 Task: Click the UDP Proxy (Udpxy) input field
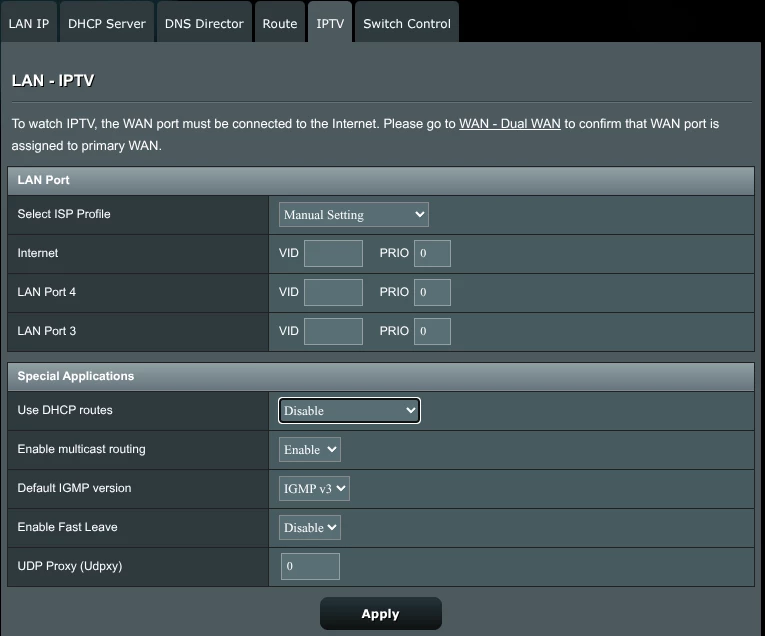tap(310, 566)
